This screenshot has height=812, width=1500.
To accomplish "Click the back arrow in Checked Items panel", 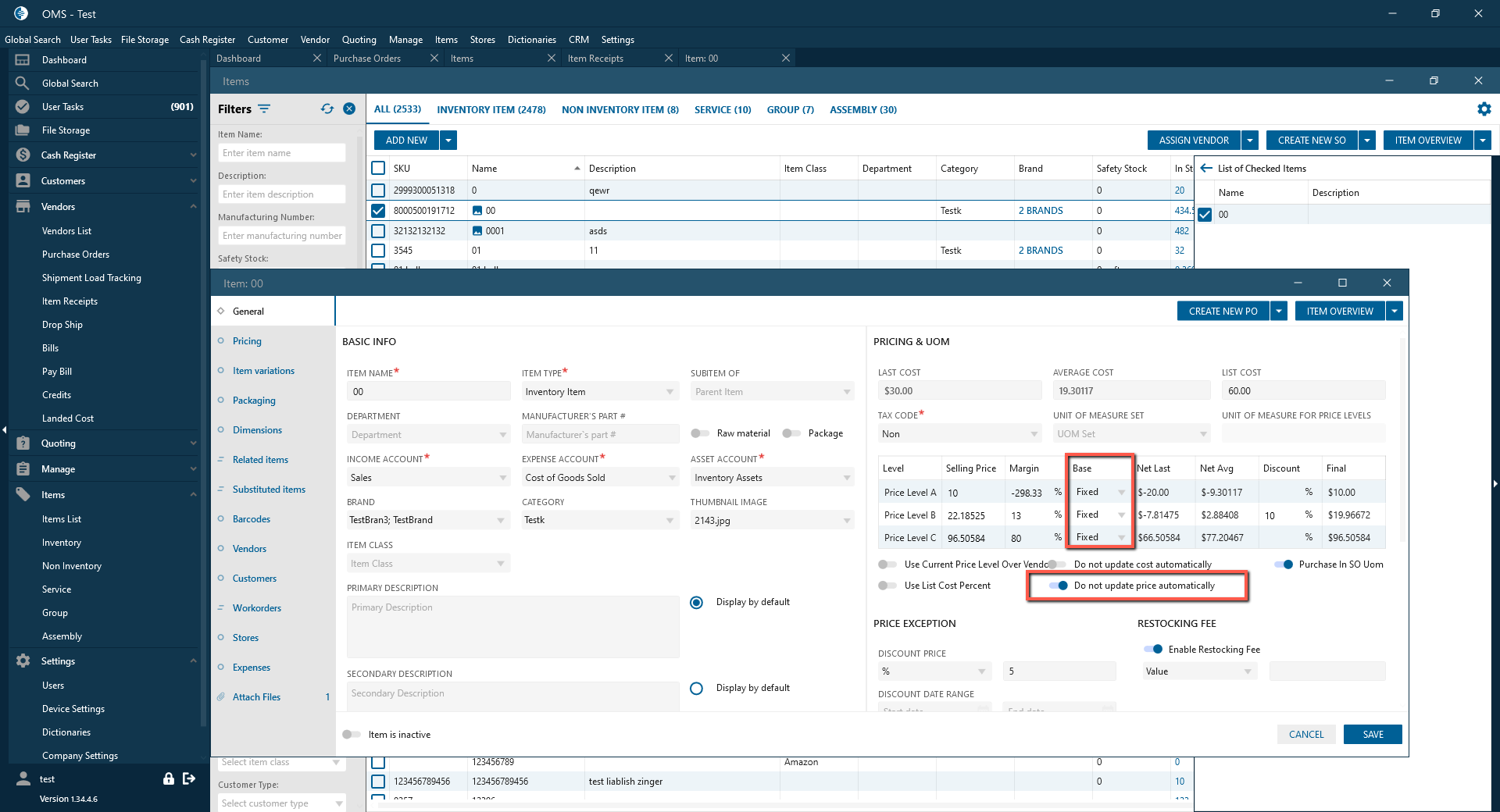I will pyautogui.click(x=1206, y=168).
